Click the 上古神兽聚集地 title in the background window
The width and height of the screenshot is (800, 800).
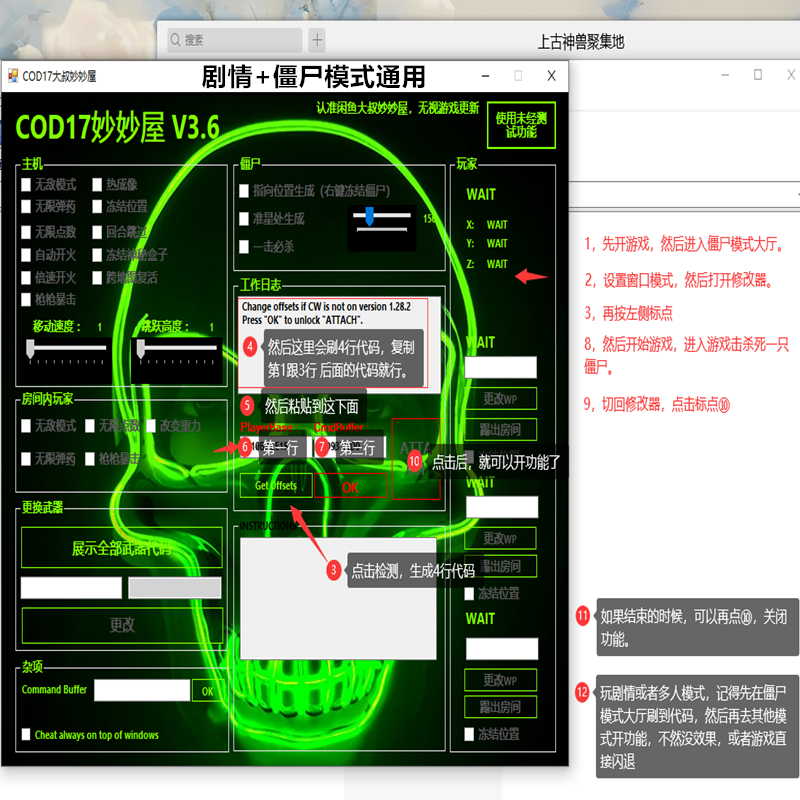pos(581,42)
